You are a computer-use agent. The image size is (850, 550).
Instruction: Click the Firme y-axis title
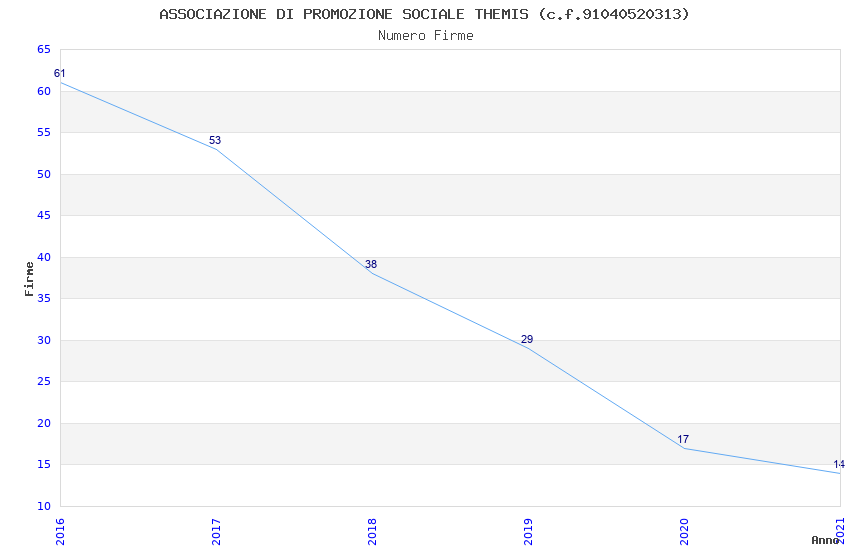click(29, 279)
